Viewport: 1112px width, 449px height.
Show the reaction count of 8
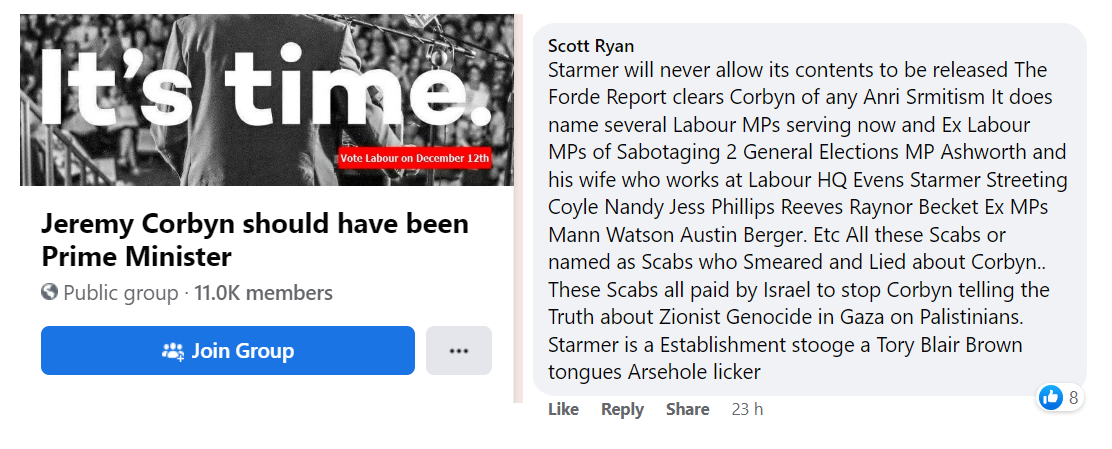click(1074, 397)
